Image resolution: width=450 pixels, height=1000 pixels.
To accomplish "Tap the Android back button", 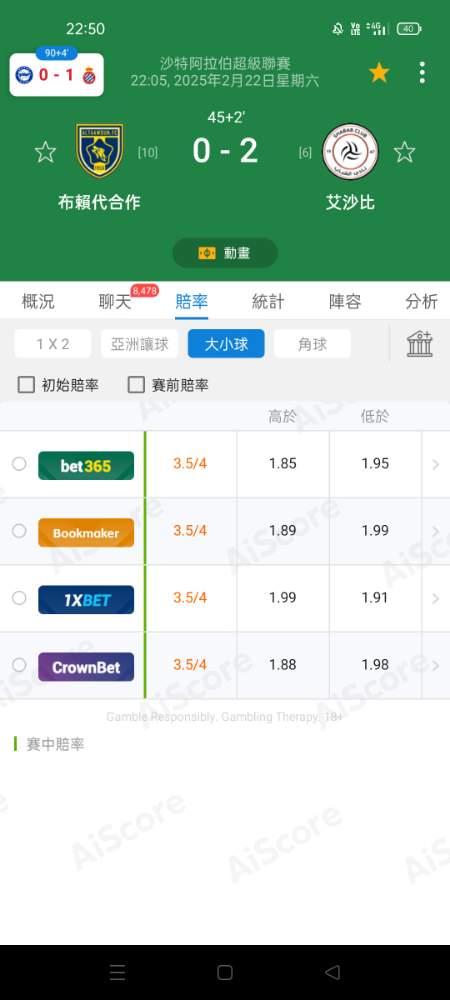I will pyautogui.click(x=333, y=972).
